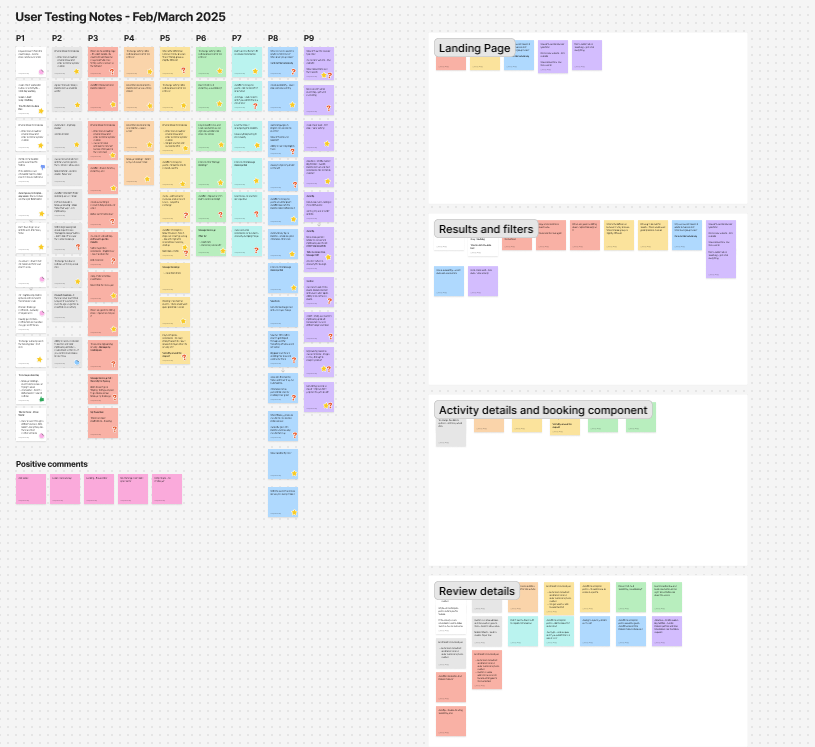Click the question mark stamp on P7's second note
The width and height of the screenshot is (815, 747).
click(x=255, y=106)
